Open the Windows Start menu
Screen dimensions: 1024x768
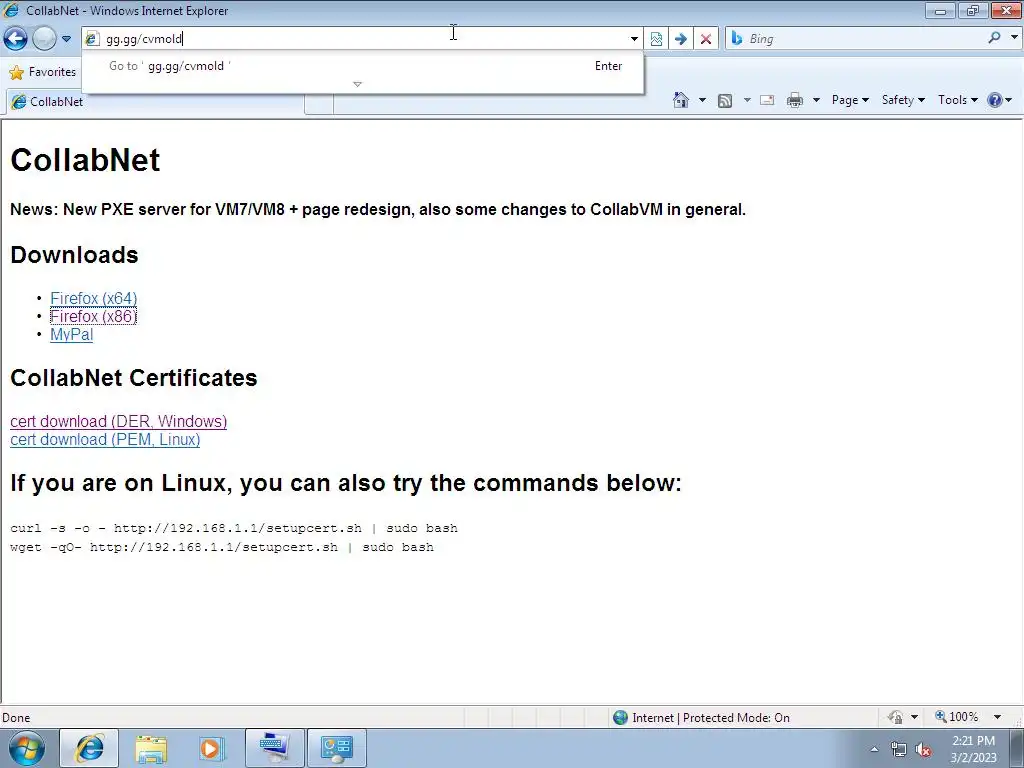[x=26, y=748]
